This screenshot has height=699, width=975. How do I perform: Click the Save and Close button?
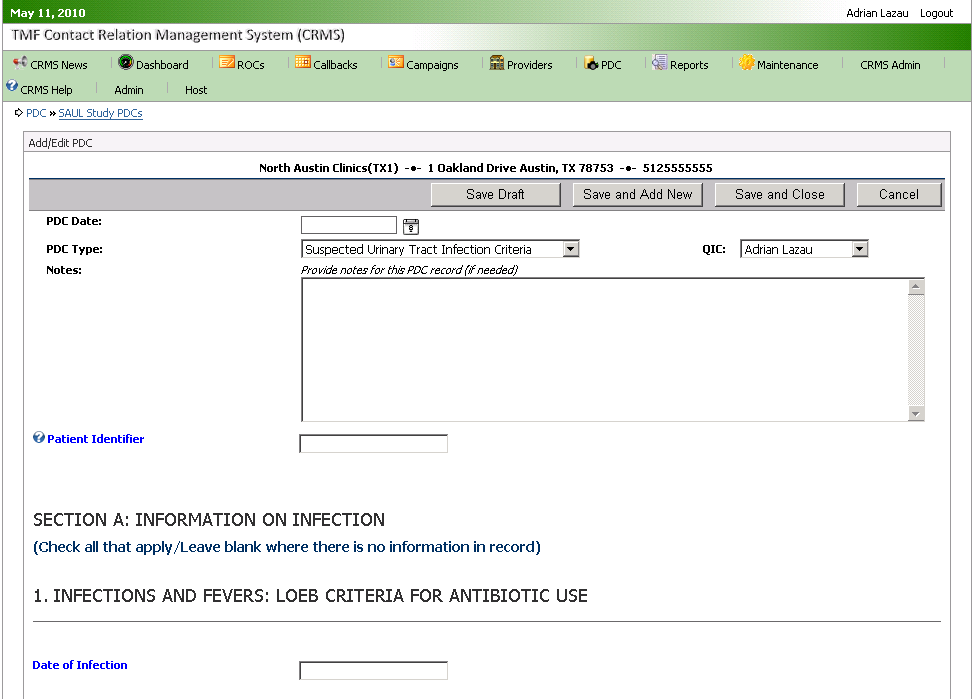[x=780, y=195]
